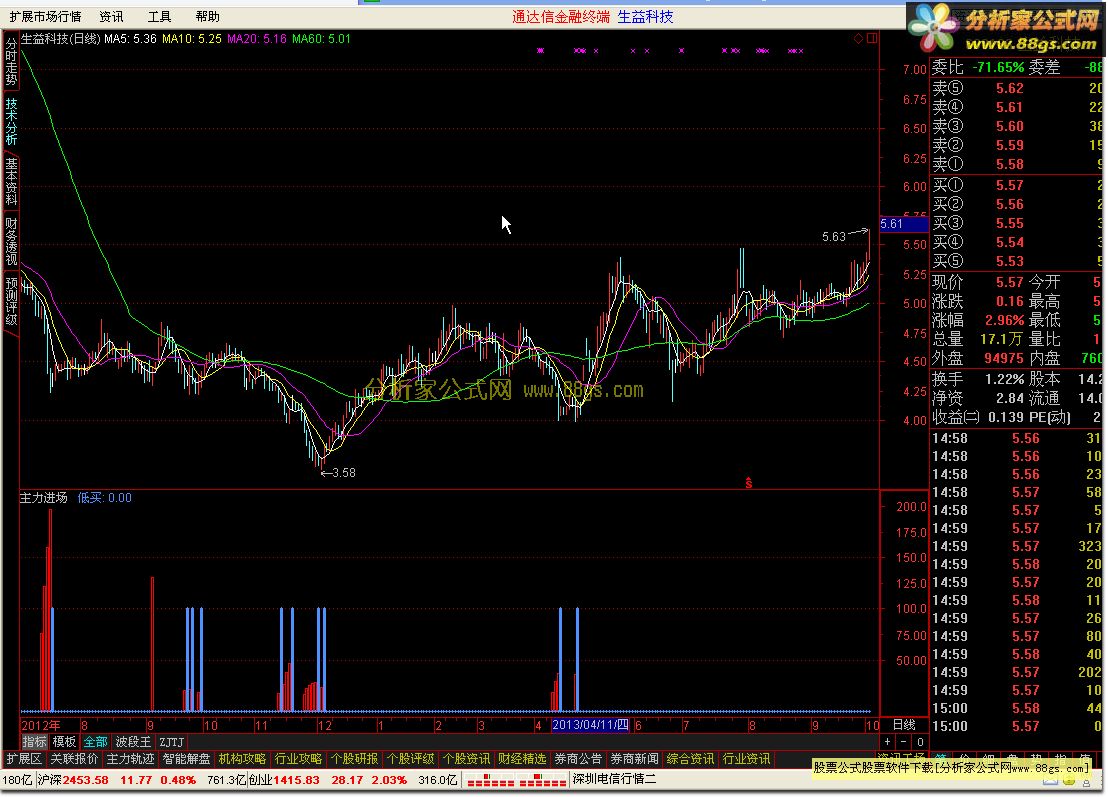Select the ZJTJ indicator tab
Screen dimensions: 1108x797
click(x=171, y=742)
